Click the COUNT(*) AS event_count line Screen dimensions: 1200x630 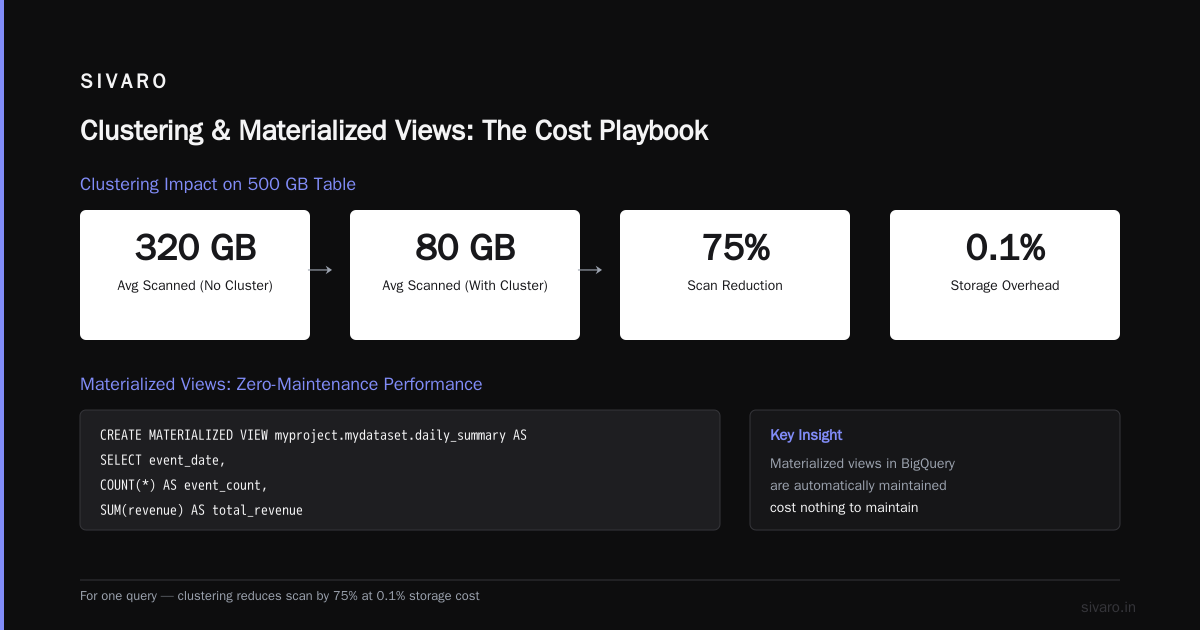(184, 485)
